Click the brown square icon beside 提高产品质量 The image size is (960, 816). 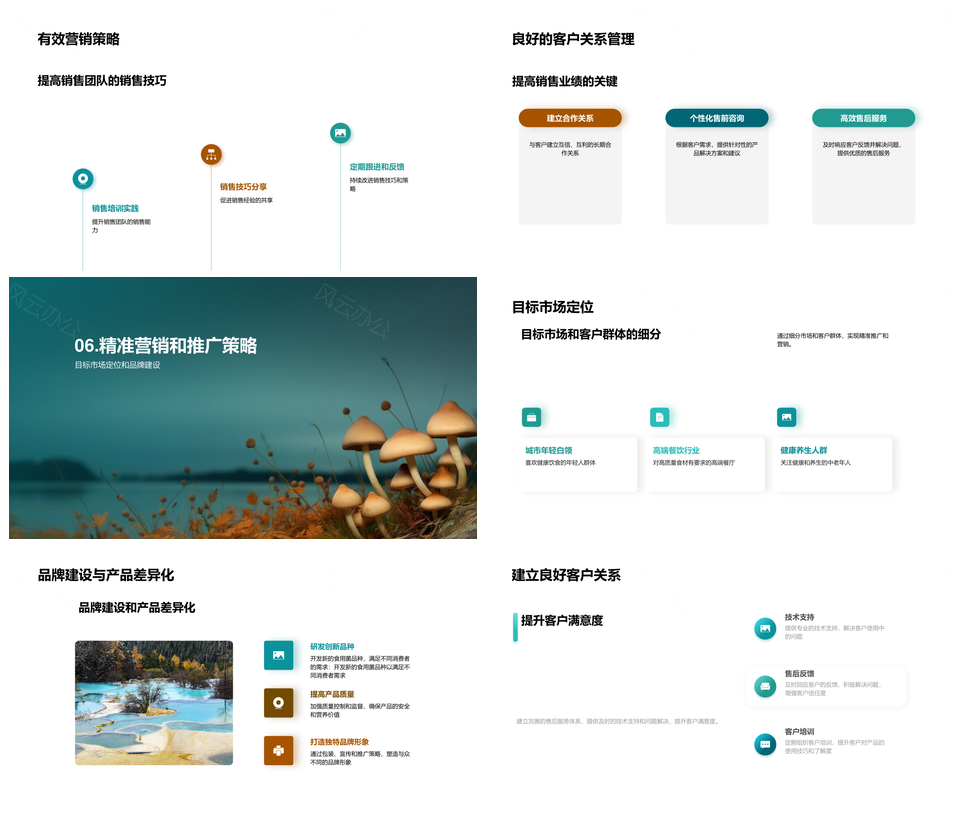(x=278, y=703)
